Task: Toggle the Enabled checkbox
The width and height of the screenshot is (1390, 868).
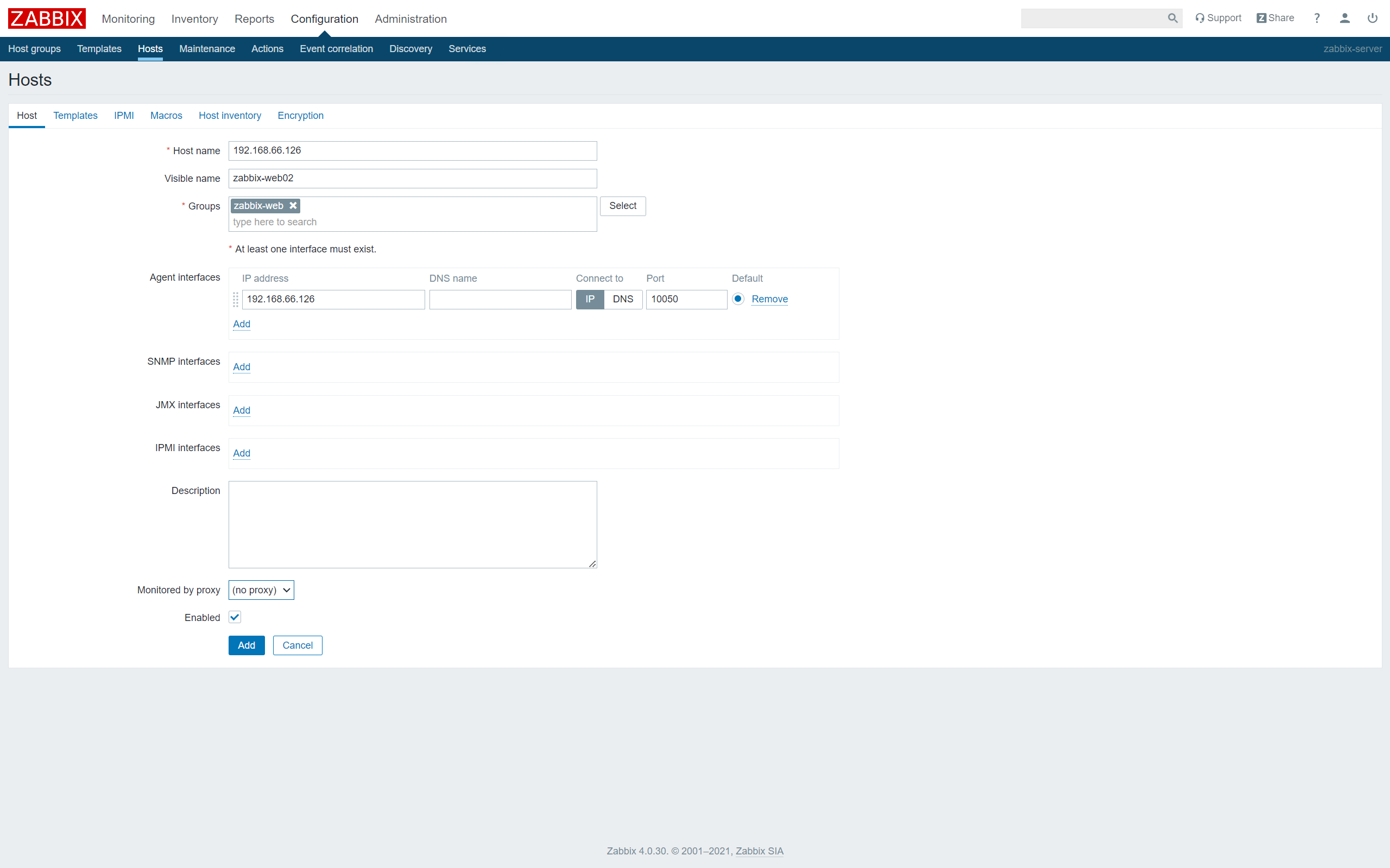Action: (235, 617)
